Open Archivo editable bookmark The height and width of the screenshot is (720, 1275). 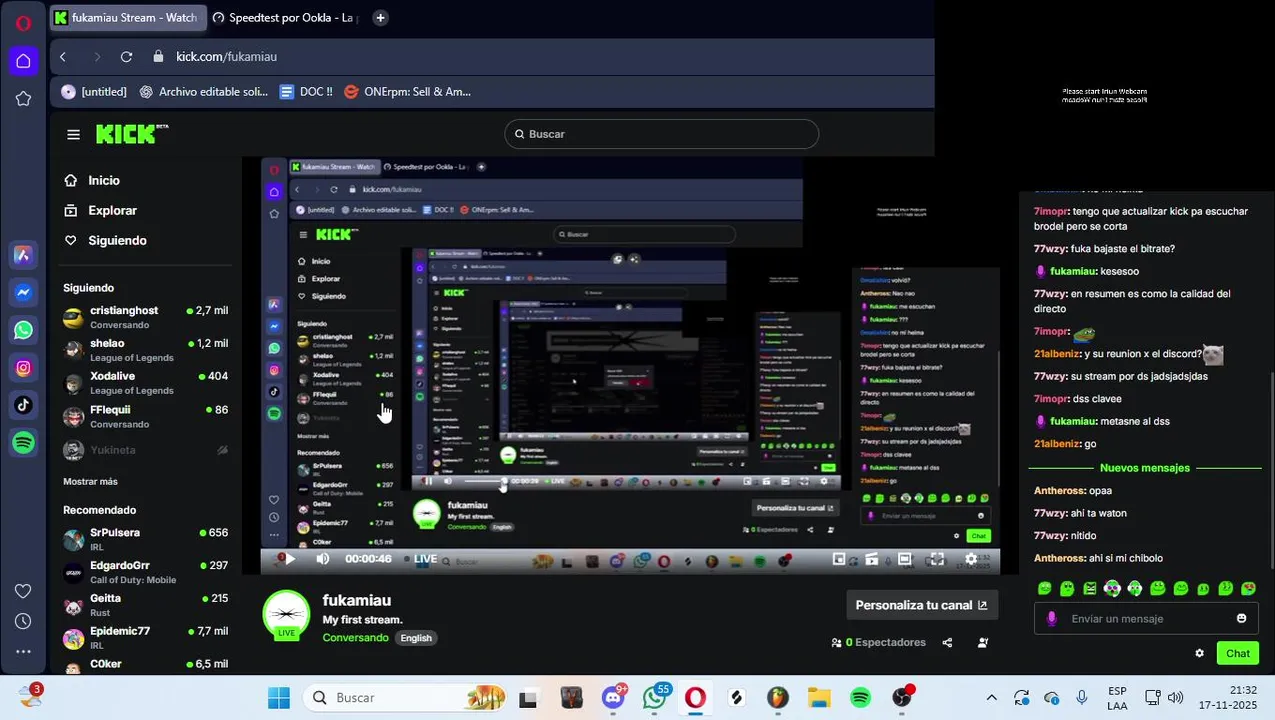tap(204, 92)
